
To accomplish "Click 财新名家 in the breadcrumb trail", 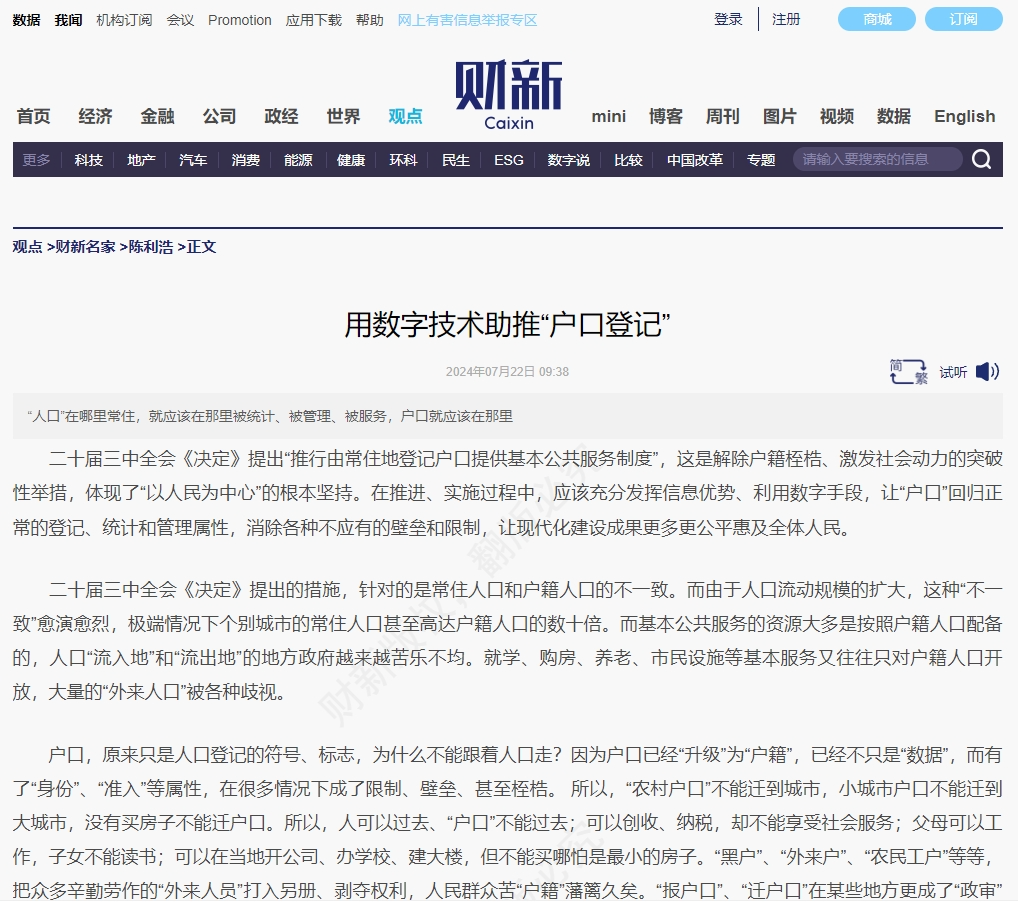I will click(84, 246).
